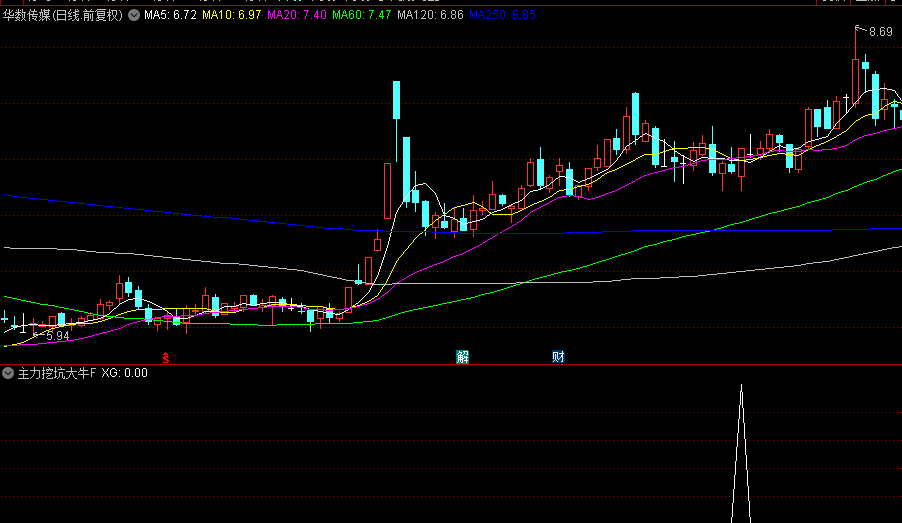
Task: Click the tall cyan candle at the first peak
Action: [396, 100]
